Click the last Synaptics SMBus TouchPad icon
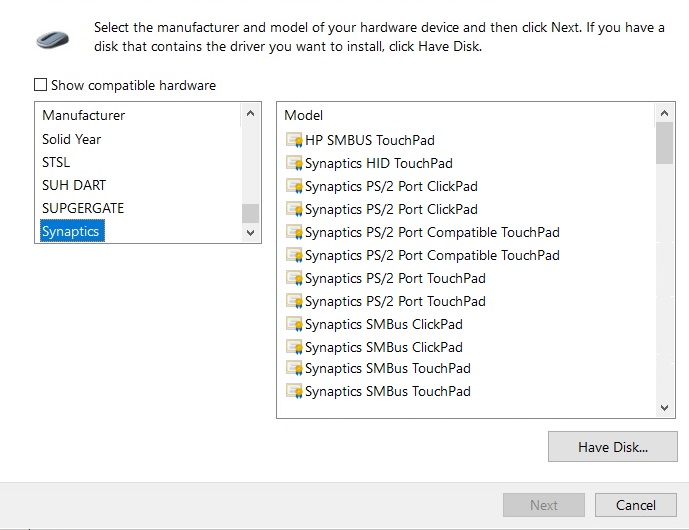The height and width of the screenshot is (530, 689). (x=294, y=391)
